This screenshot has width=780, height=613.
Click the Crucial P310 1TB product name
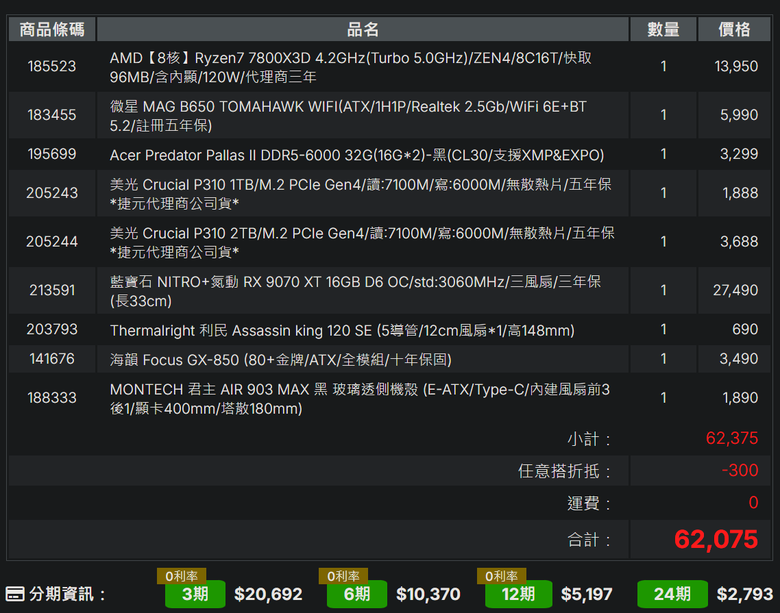[361, 194]
